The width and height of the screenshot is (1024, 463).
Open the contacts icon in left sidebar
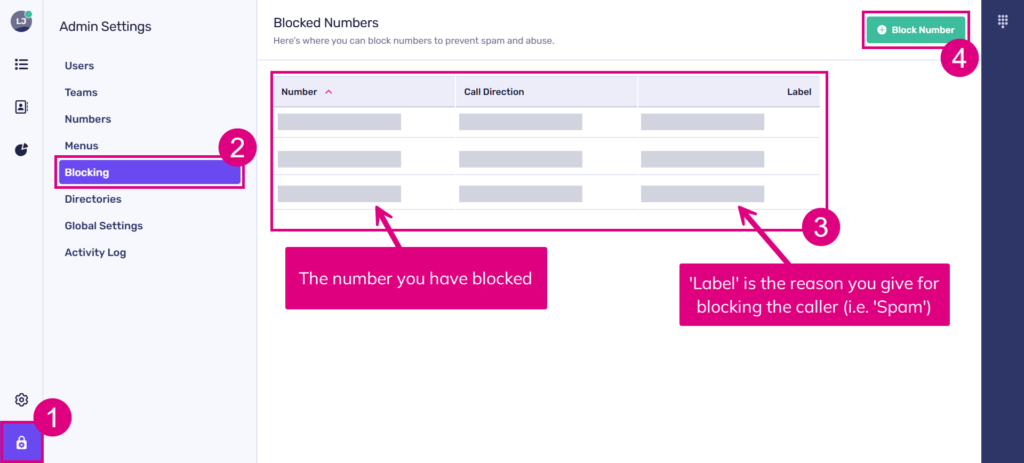[x=21, y=107]
